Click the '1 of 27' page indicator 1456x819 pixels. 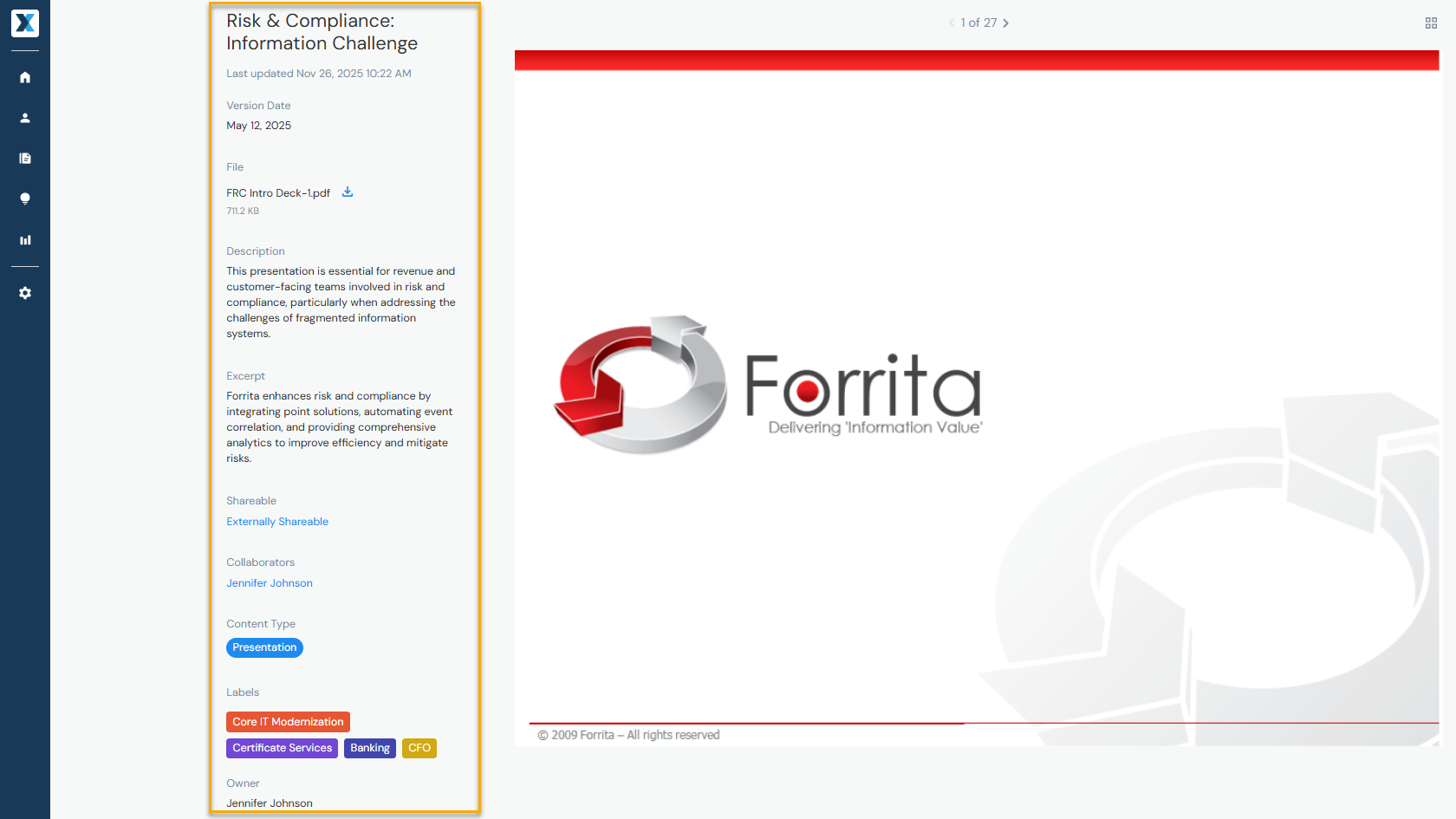(978, 23)
